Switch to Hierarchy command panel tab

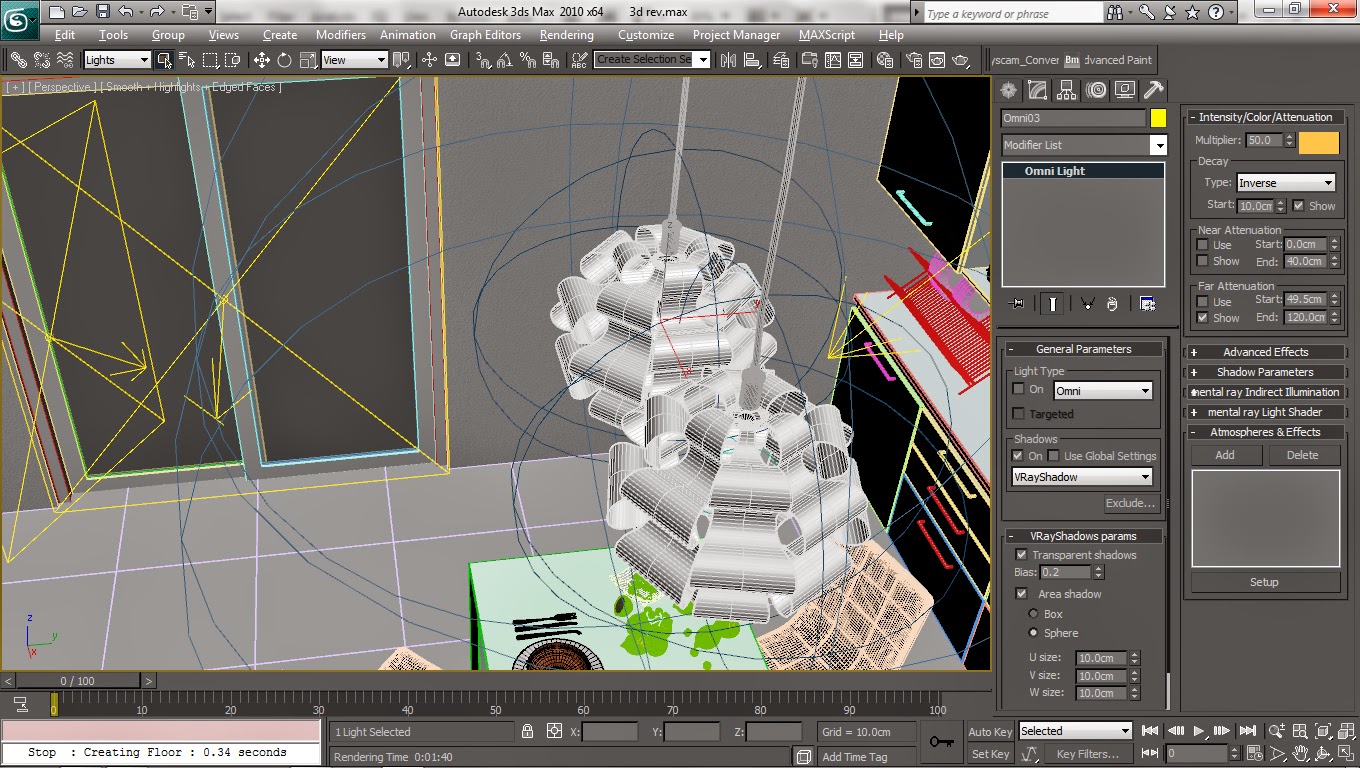1067,90
